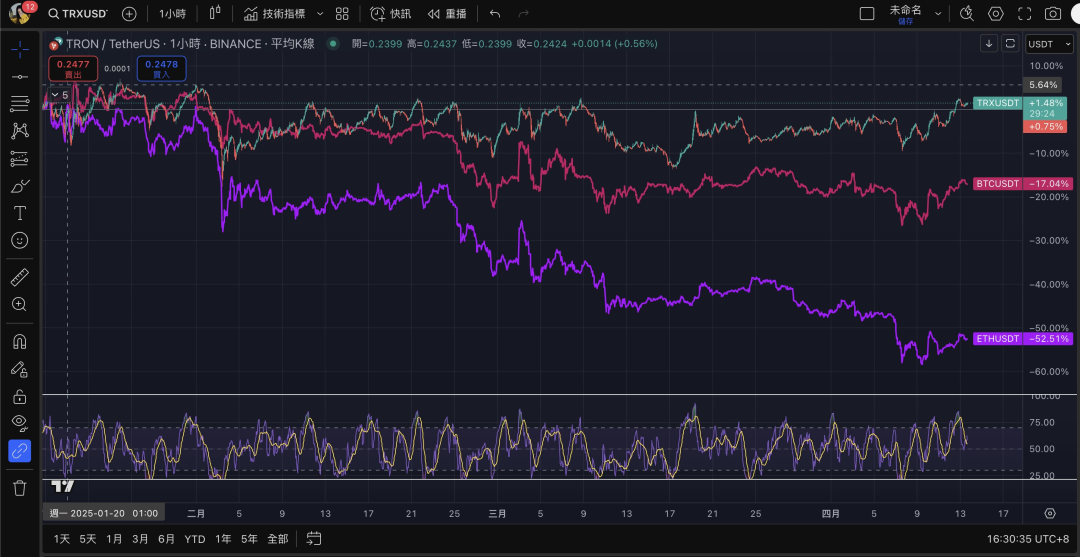
Task: Open the candlestick chart type selector
Action: 215,13
